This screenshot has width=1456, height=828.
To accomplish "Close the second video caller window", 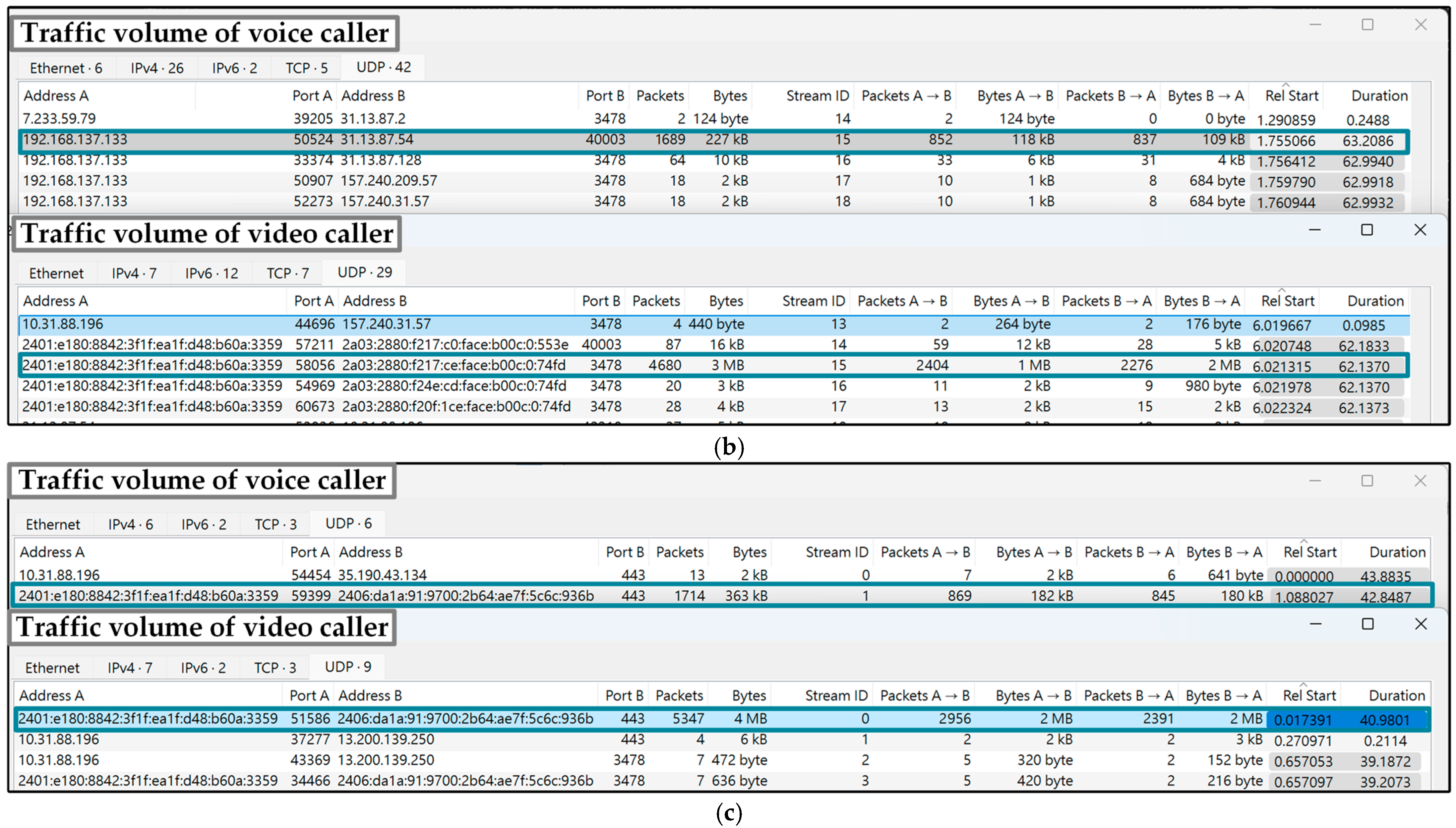I will pos(1420,624).
